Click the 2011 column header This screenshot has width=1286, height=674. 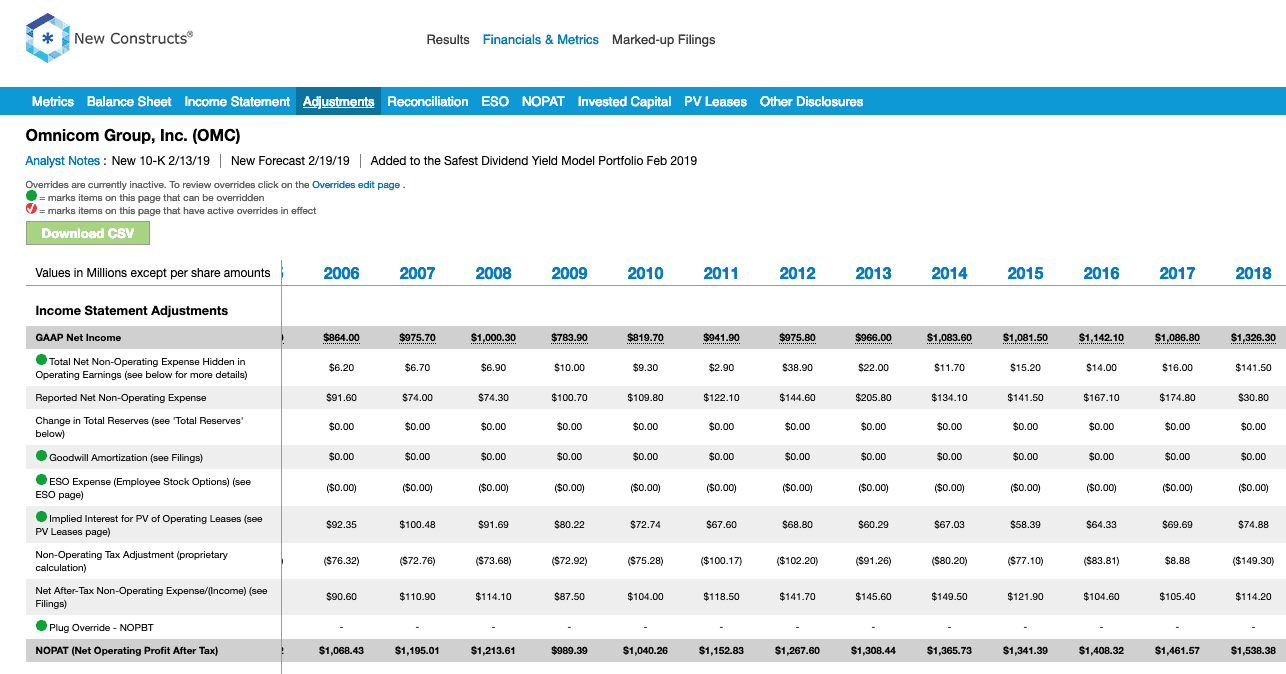tap(722, 273)
